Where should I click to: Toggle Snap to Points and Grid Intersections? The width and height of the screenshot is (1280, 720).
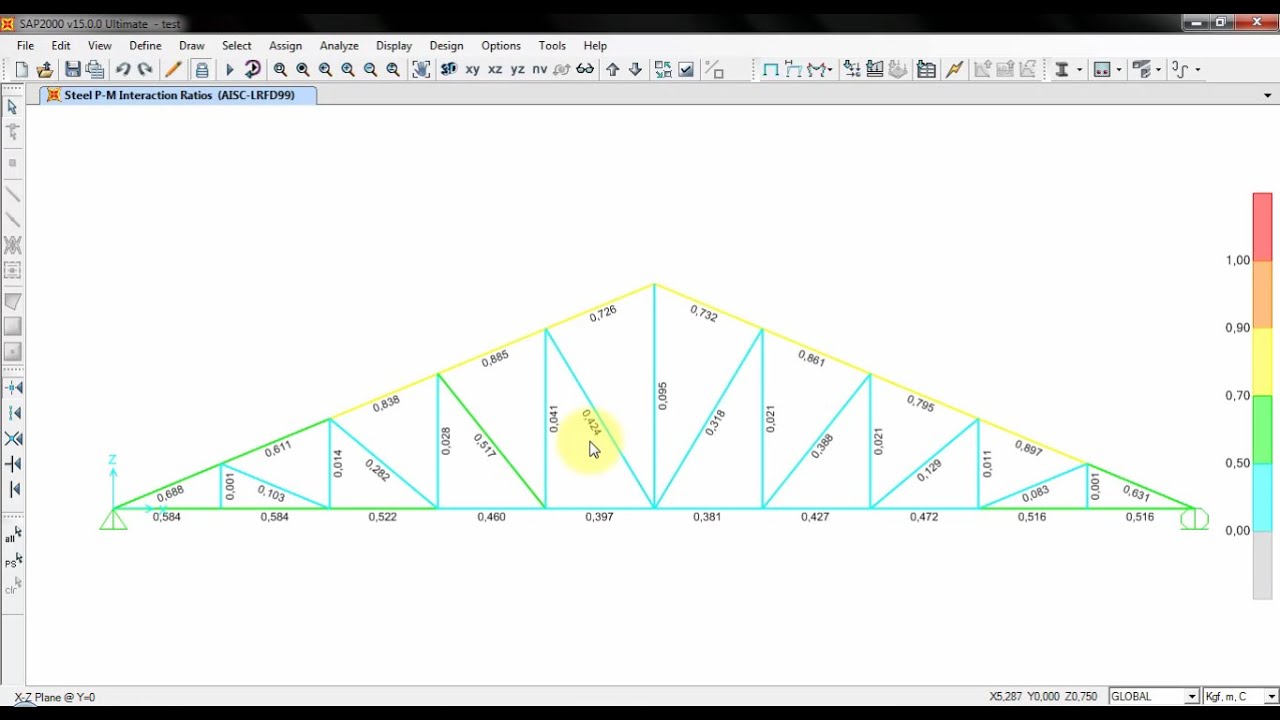coord(13,387)
